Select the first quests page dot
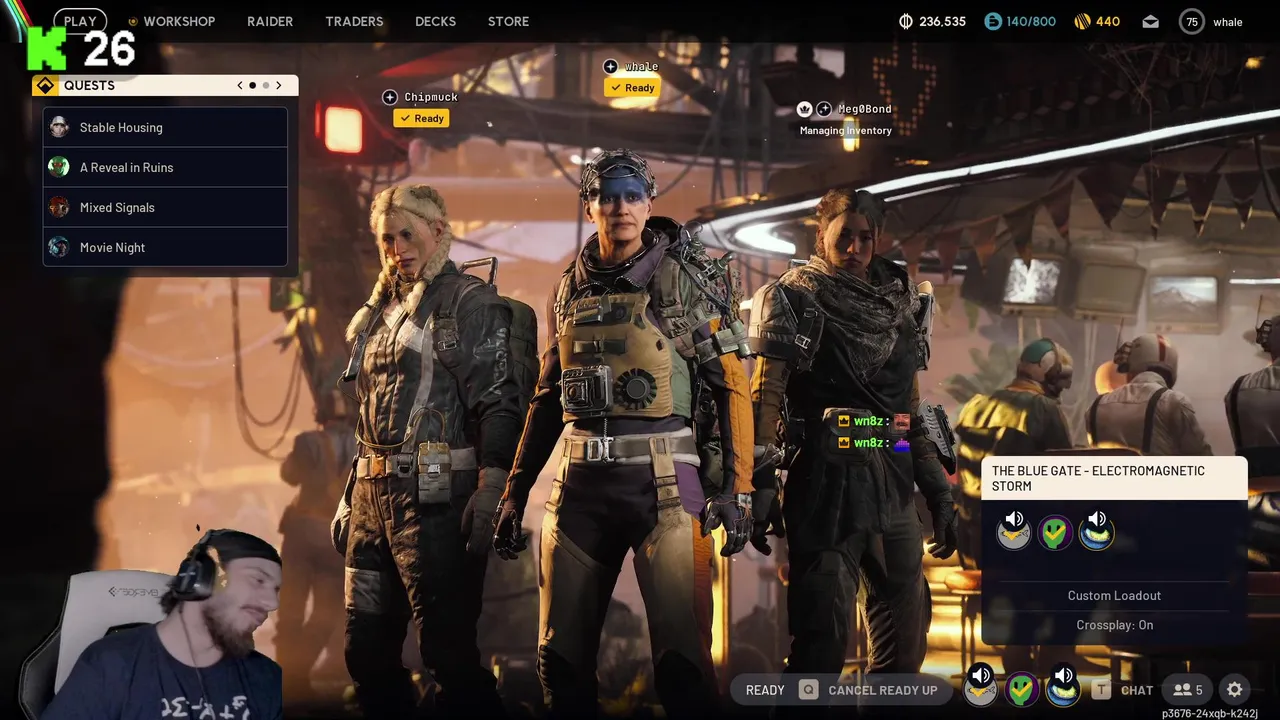This screenshot has width=1280, height=720. (252, 85)
